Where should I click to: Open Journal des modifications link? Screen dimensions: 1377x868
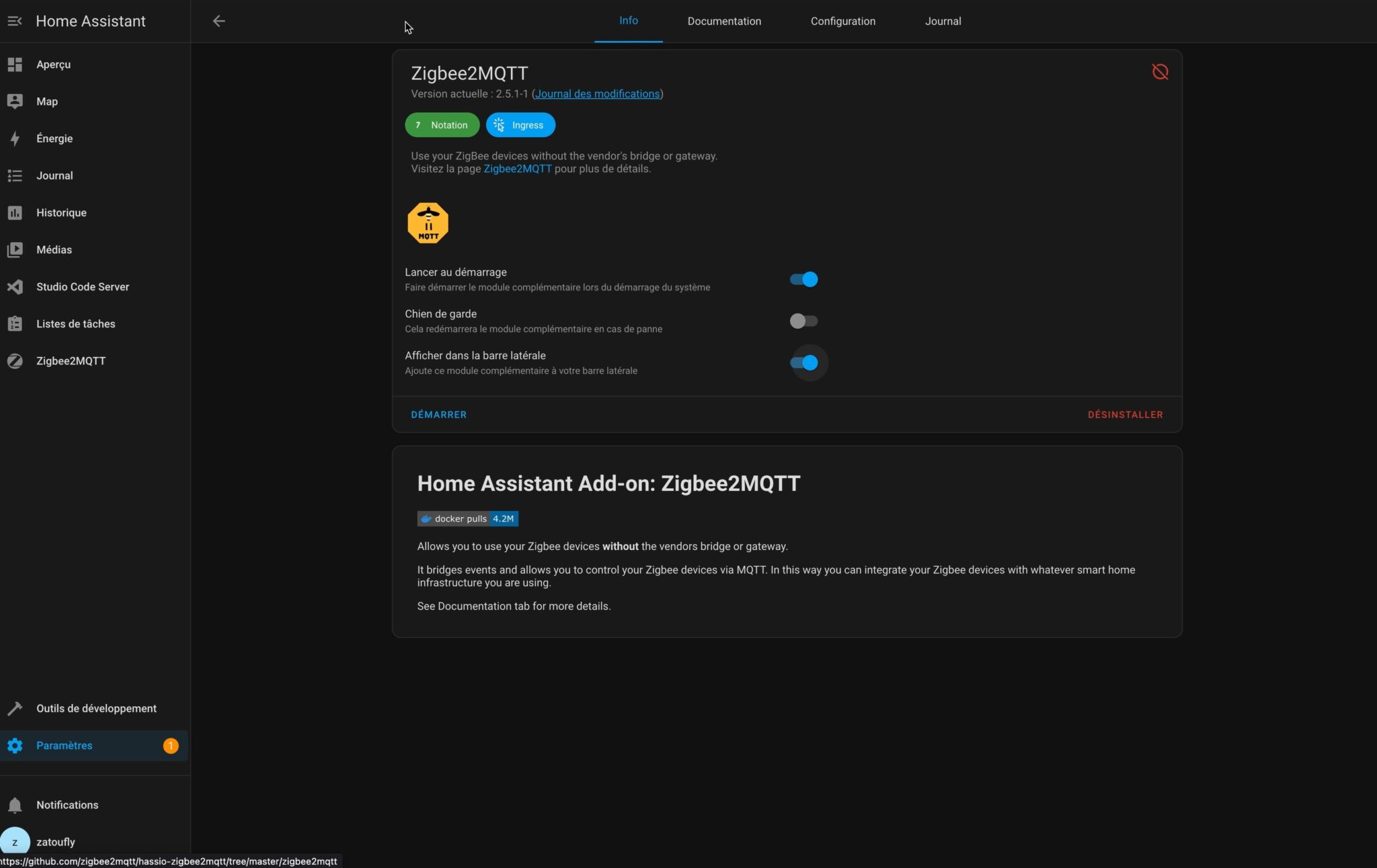pyautogui.click(x=597, y=93)
